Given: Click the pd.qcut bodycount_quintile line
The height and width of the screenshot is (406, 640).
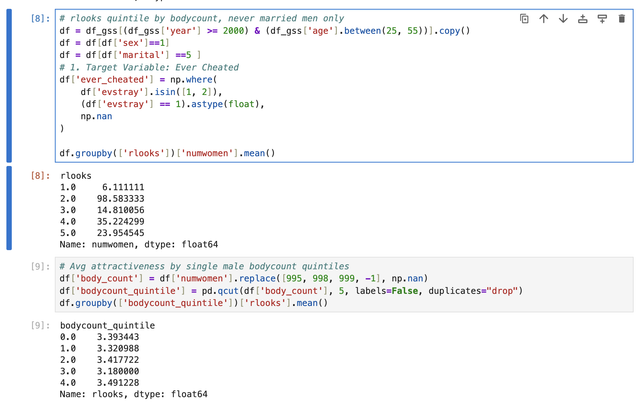Looking at the screenshot, I should click(x=291, y=291).
